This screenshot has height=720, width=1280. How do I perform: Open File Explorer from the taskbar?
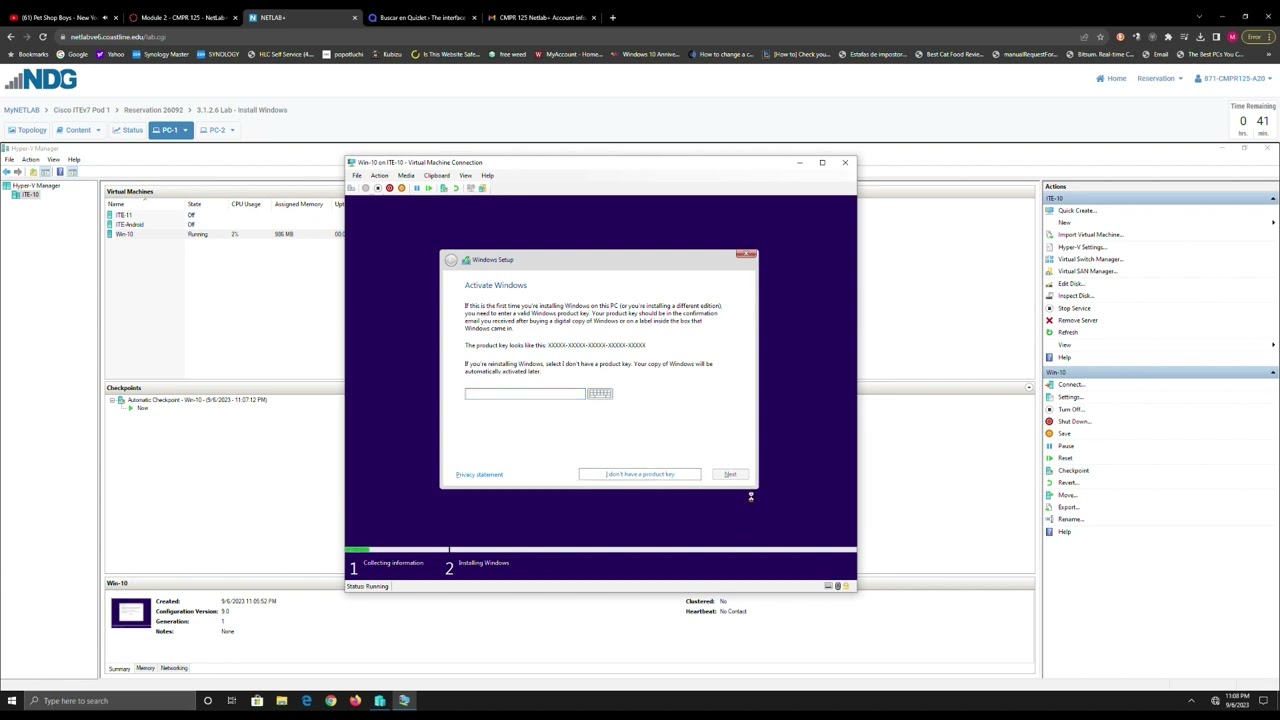pos(282,700)
